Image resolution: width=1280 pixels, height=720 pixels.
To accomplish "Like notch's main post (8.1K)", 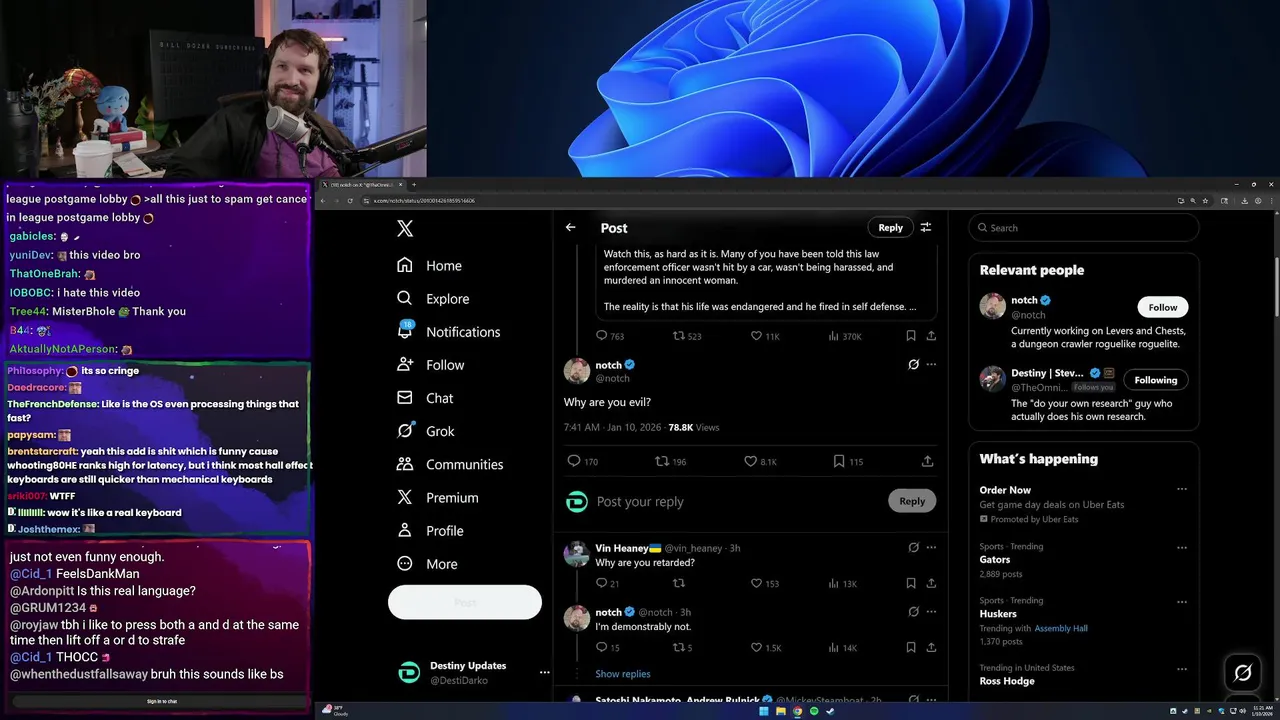I will coord(760,461).
